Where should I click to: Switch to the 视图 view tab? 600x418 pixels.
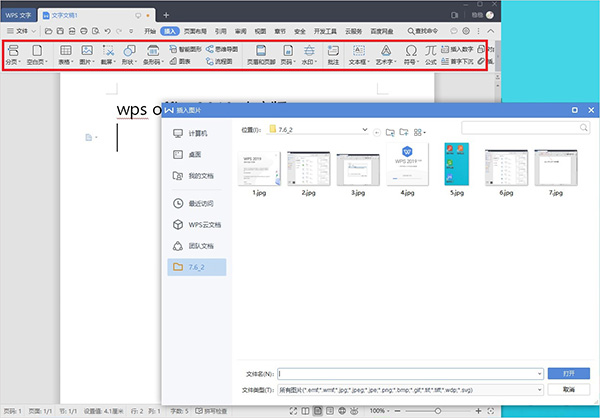261,31
